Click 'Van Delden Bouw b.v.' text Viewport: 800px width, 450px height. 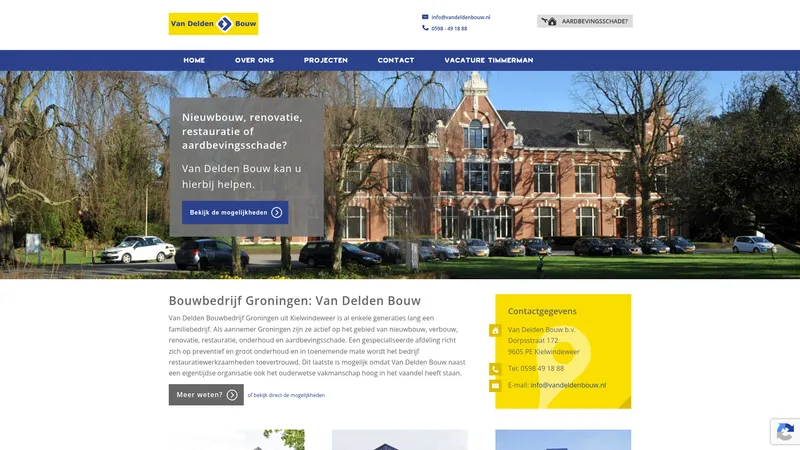pos(541,330)
